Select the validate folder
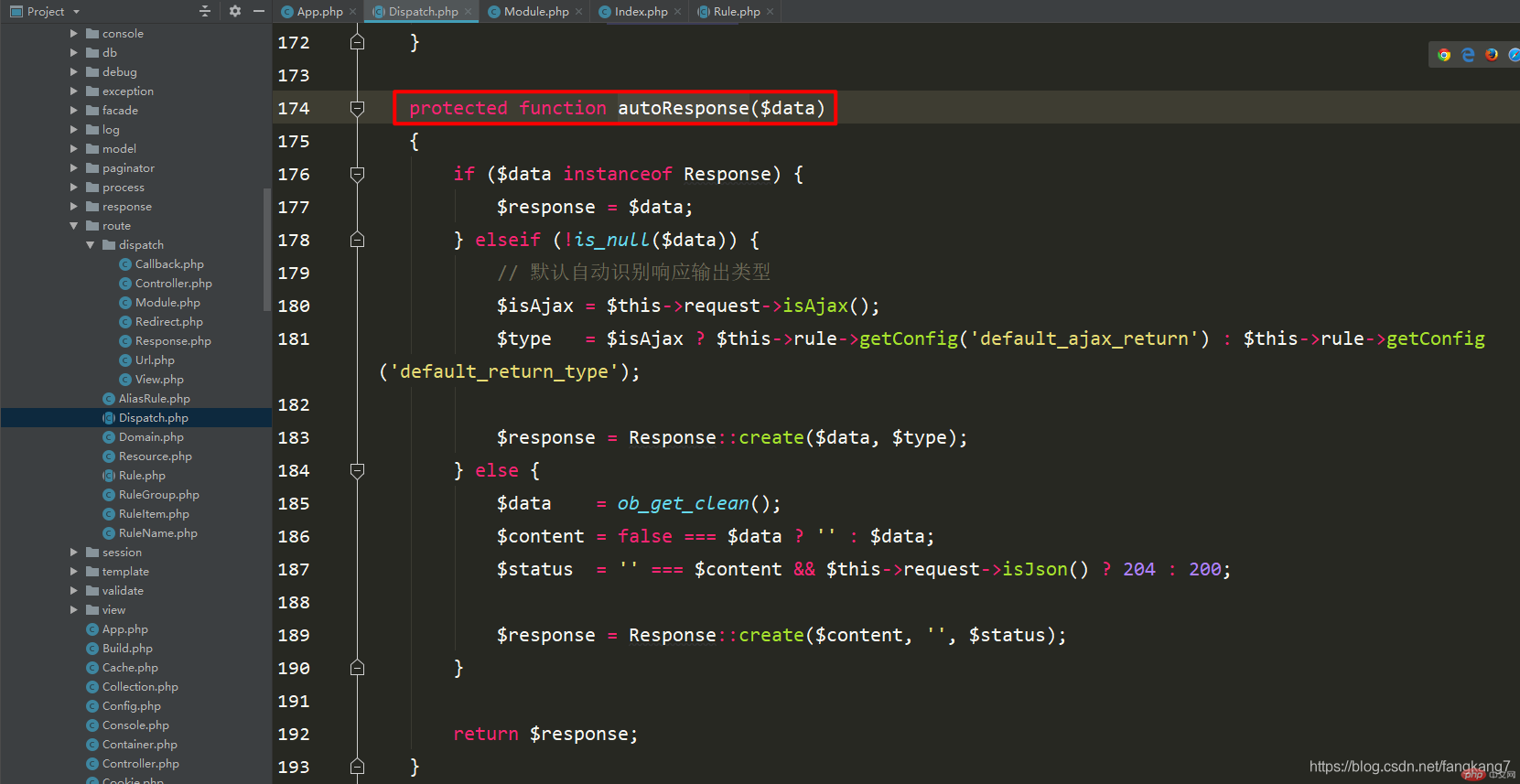 coord(123,590)
